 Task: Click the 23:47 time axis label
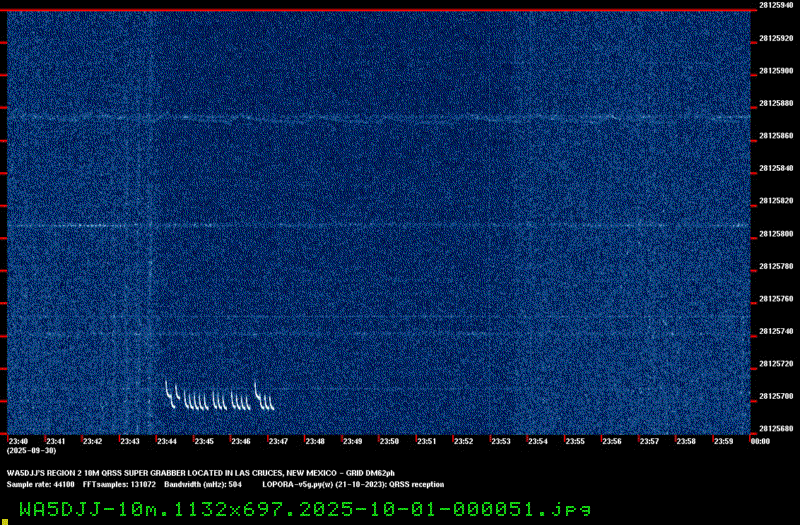pos(278,441)
